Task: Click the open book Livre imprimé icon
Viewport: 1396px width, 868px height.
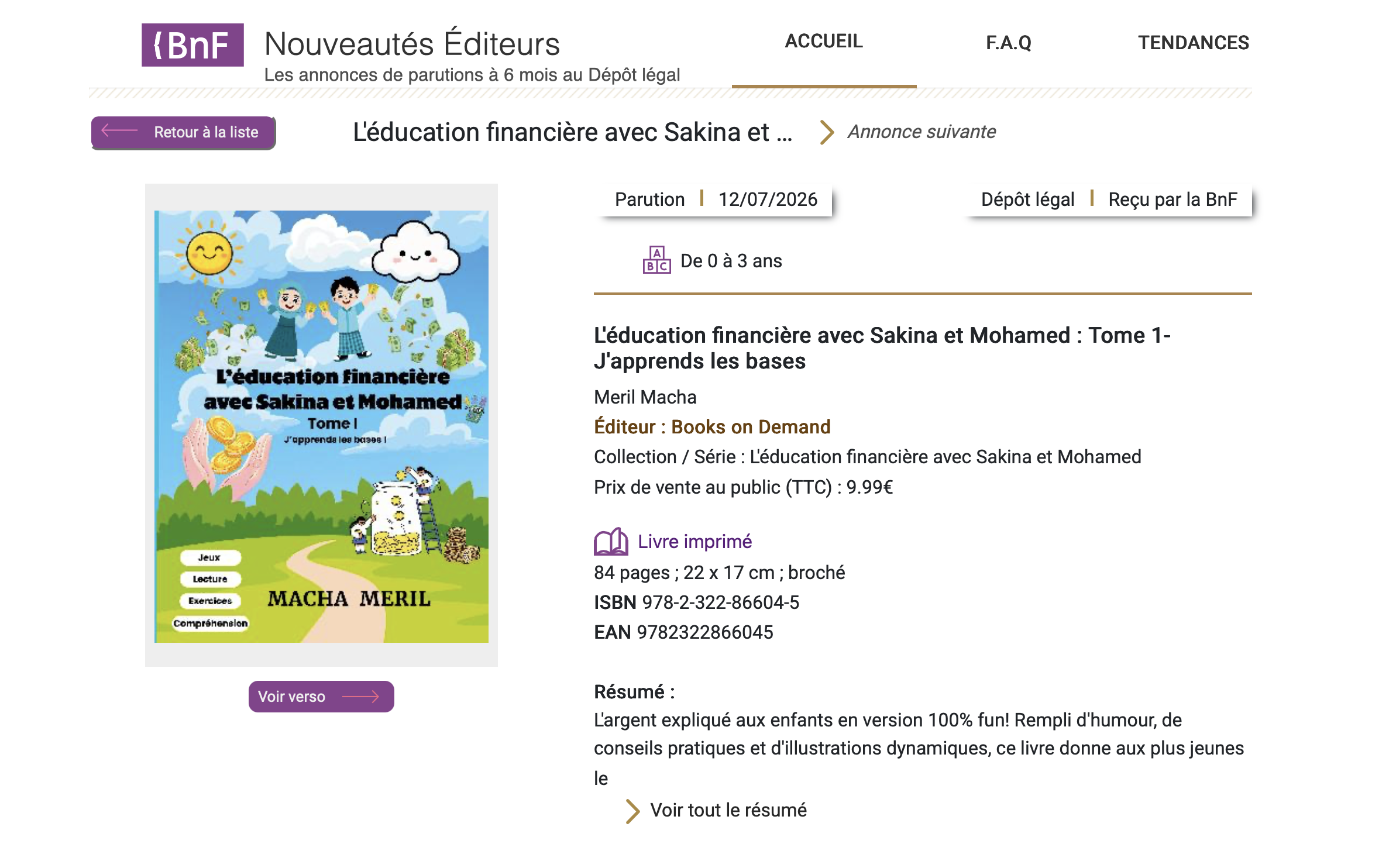Action: 611,541
